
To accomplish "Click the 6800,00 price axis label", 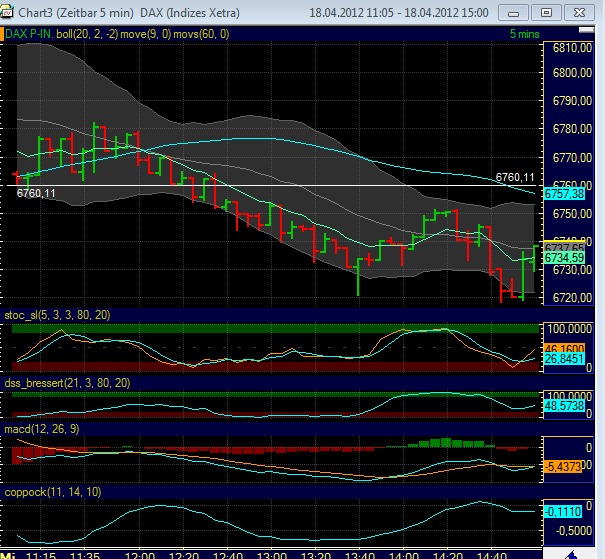I will [572, 73].
